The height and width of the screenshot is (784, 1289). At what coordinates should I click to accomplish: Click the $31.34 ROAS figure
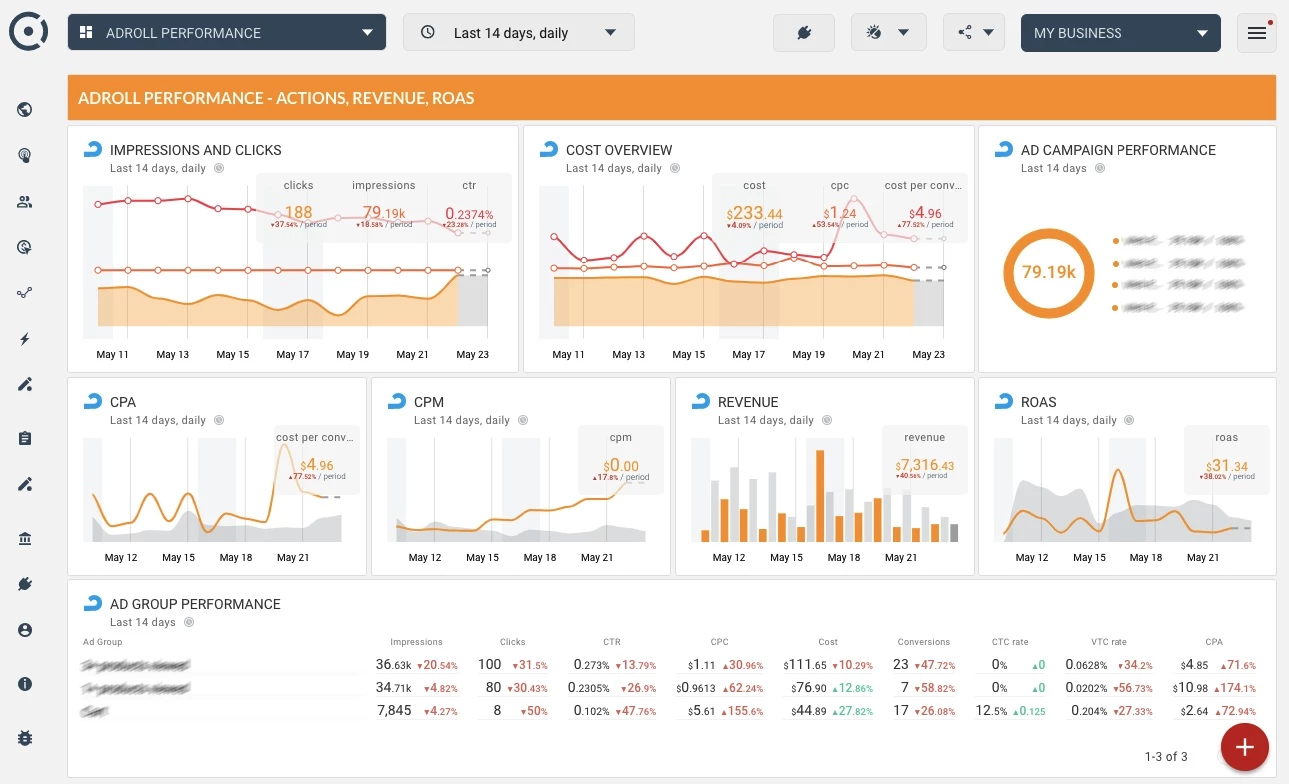(1227, 466)
